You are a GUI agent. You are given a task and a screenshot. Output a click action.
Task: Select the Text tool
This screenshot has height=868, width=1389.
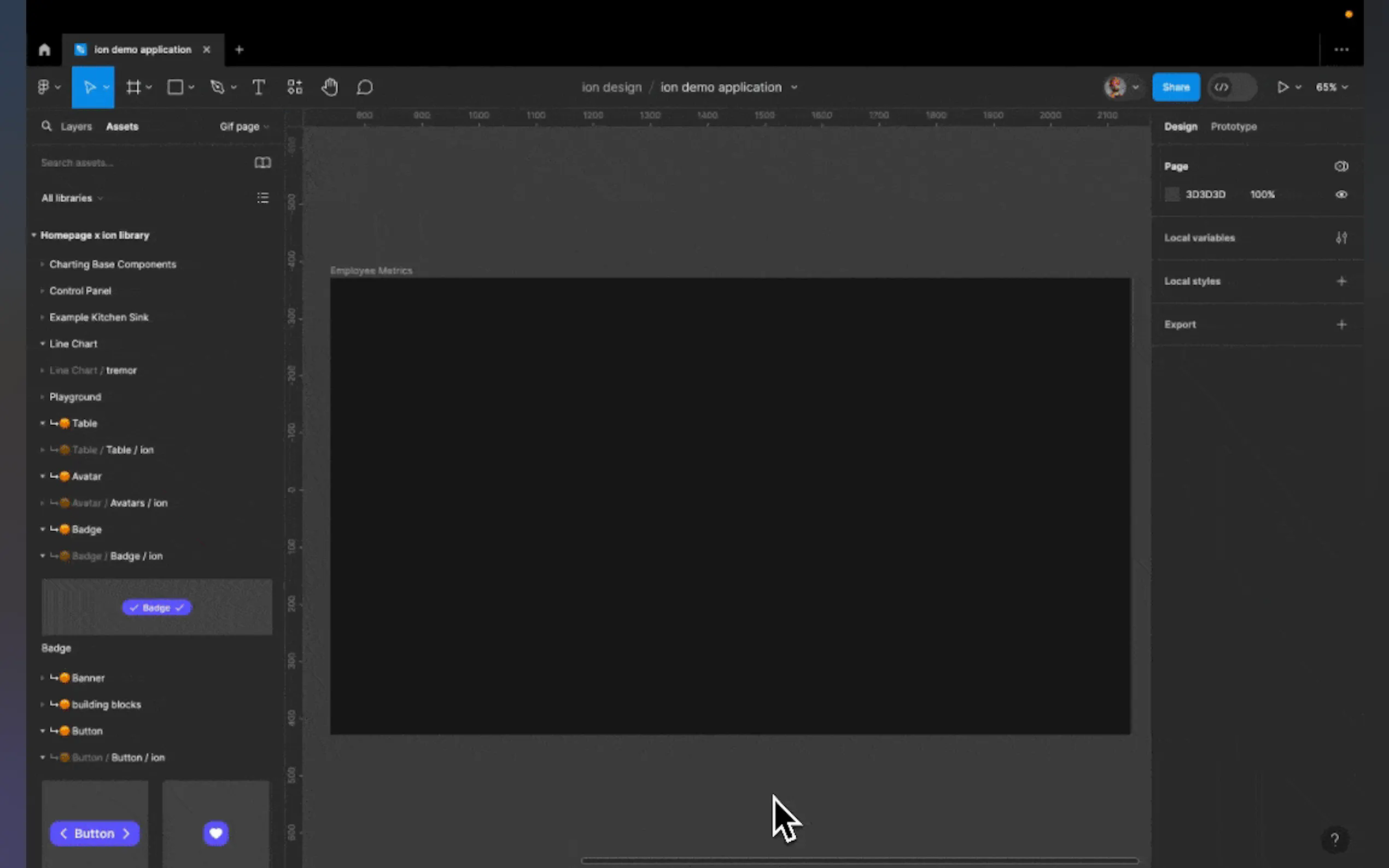(x=259, y=87)
